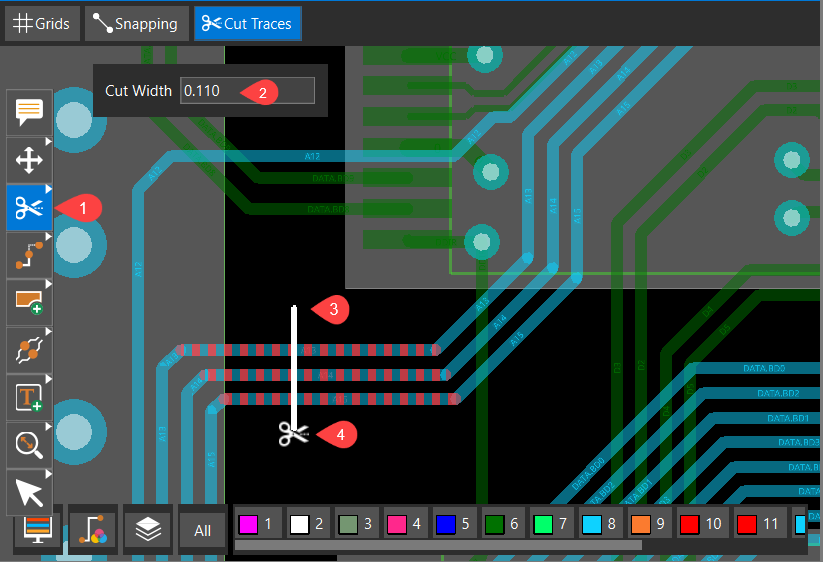Screen dimensions: 823x562
Task: Edit the Cut Width value field
Action: tap(247, 91)
